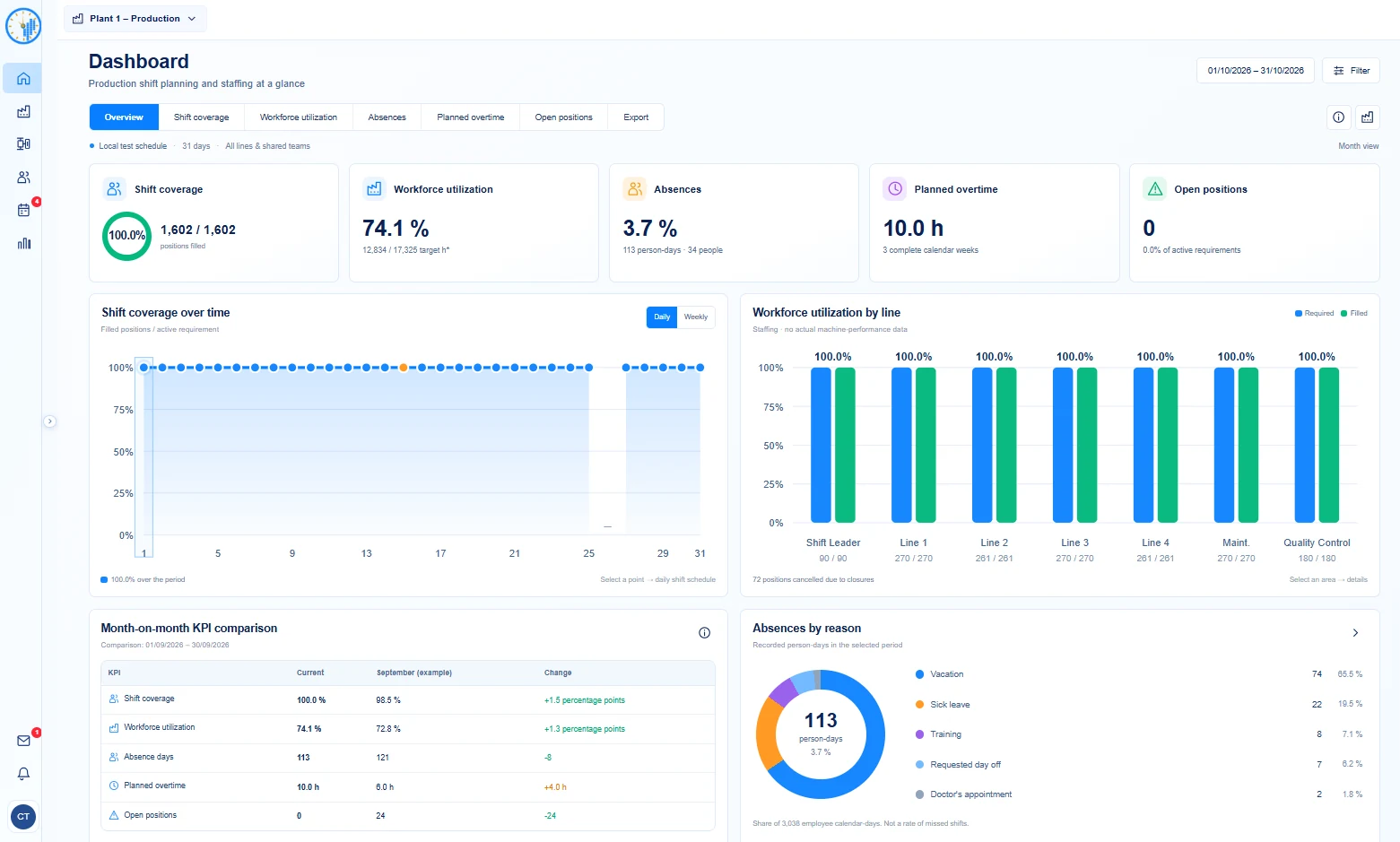Select the Planned overtime tab

[471, 117]
